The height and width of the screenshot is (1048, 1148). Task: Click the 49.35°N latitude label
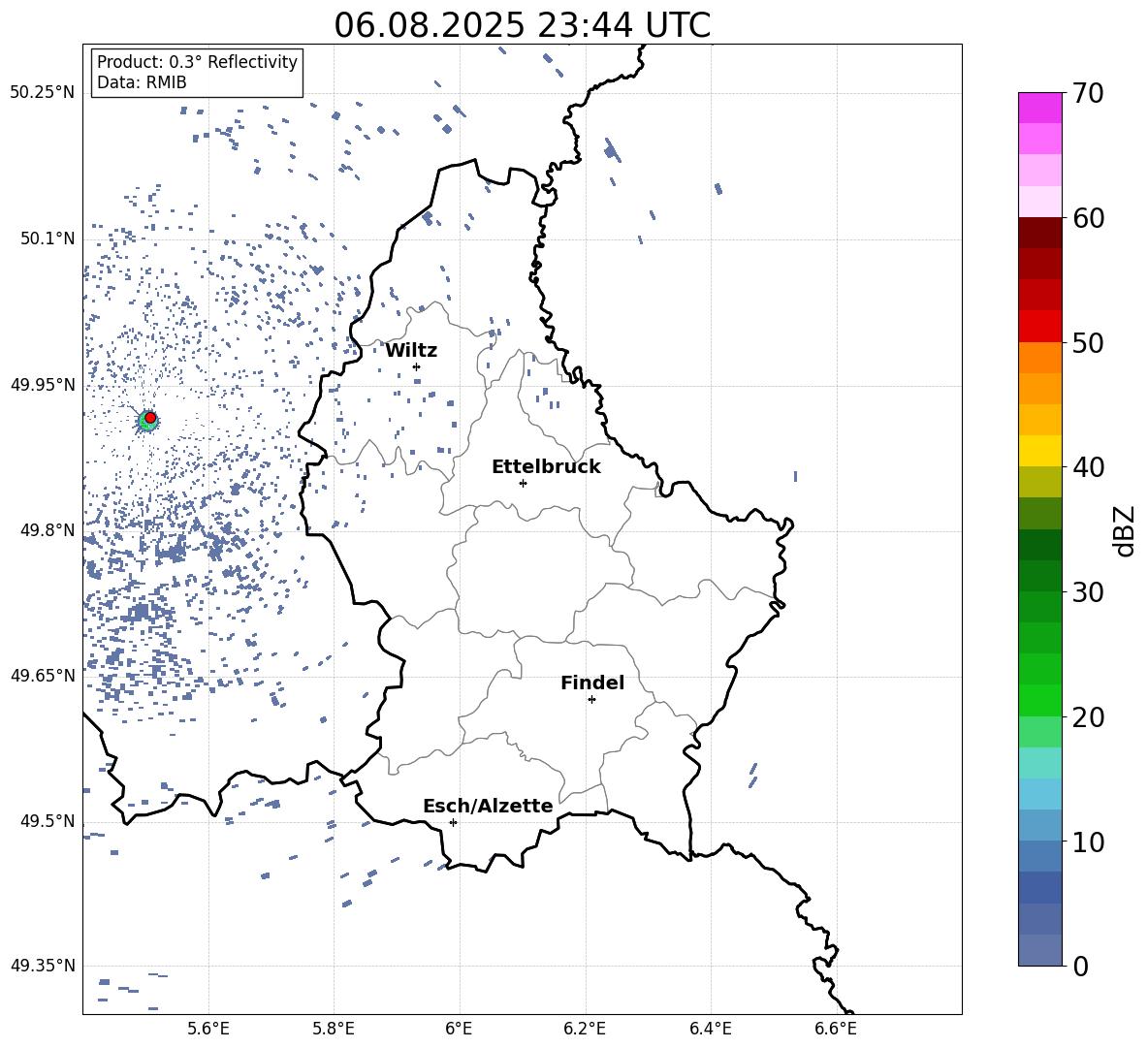pyautogui.click(x=43, y=966)
